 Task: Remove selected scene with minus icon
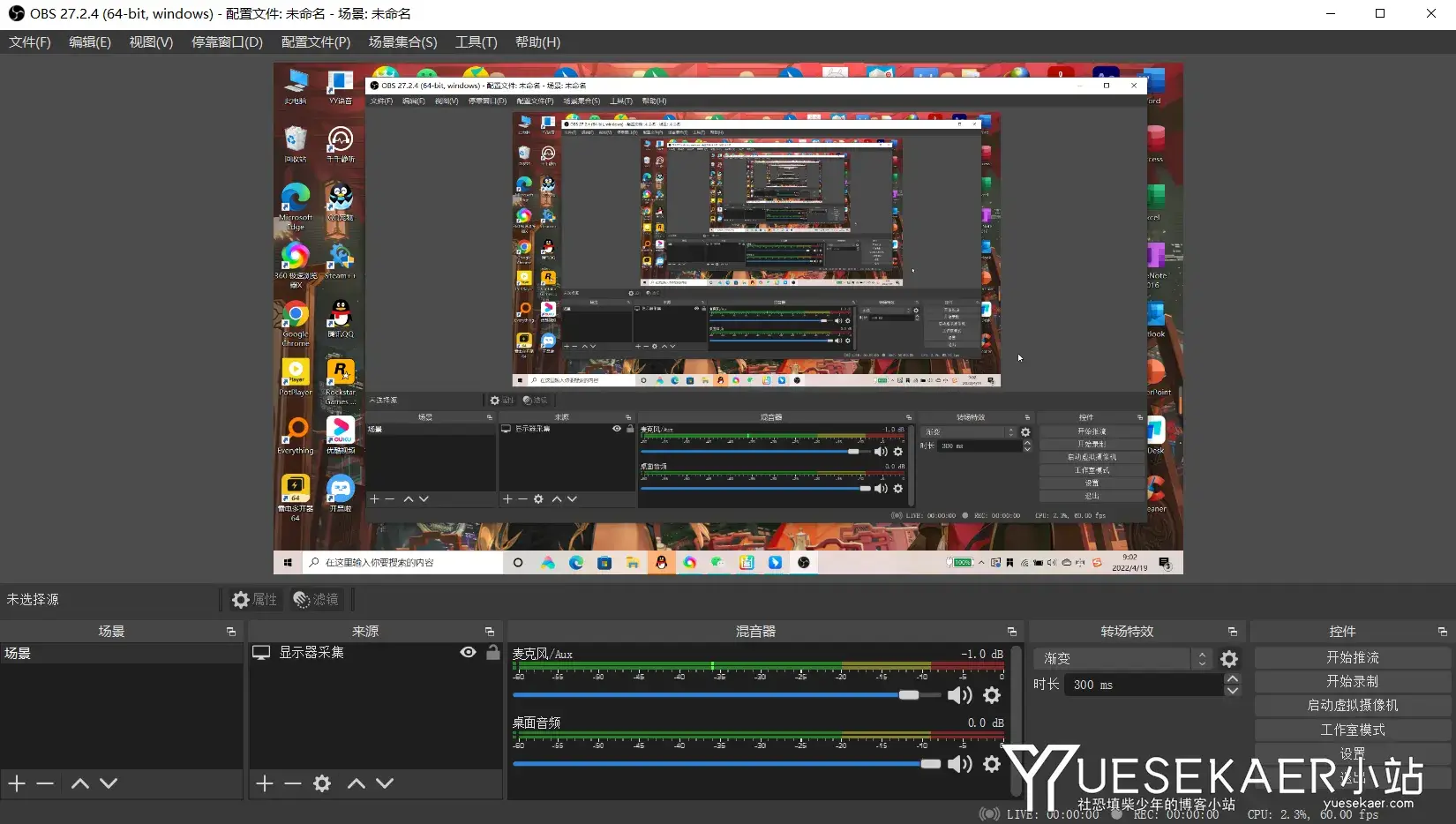tap(45, 783)
